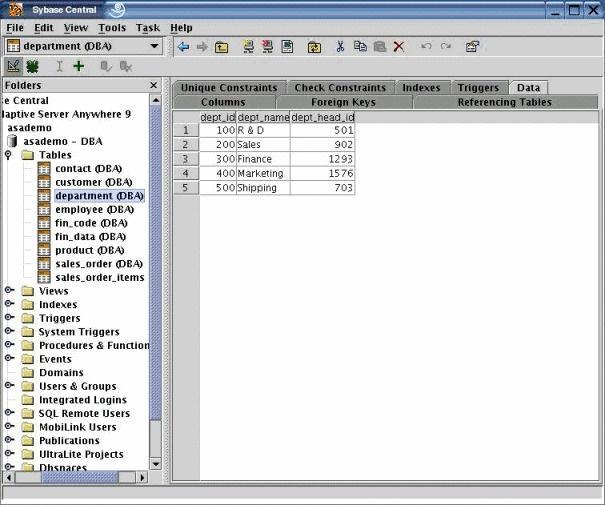This screenshot has height=505, width=605.
Task: Click the green plus Add Row icon
Action: pos(79,66)
